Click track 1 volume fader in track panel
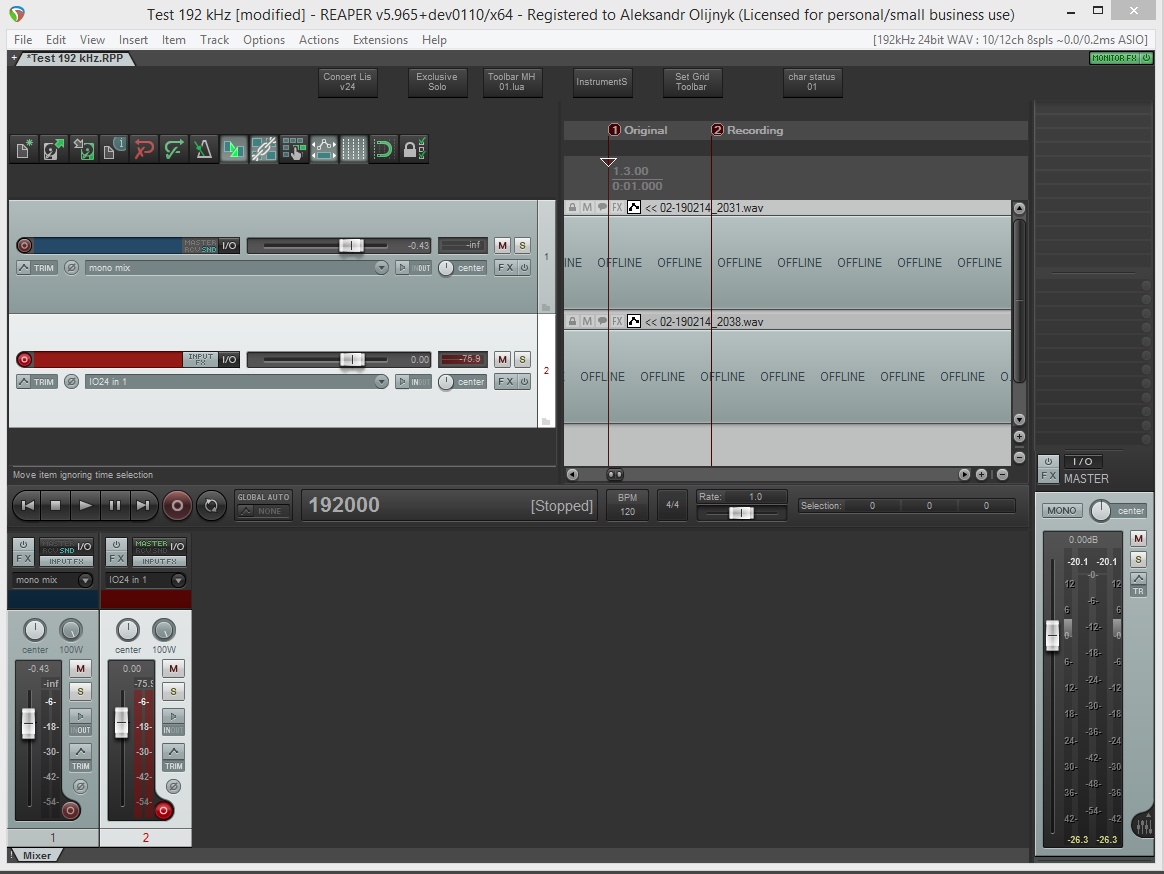The width and height of the screenshot is (1164, 874). tap(351, 246)
